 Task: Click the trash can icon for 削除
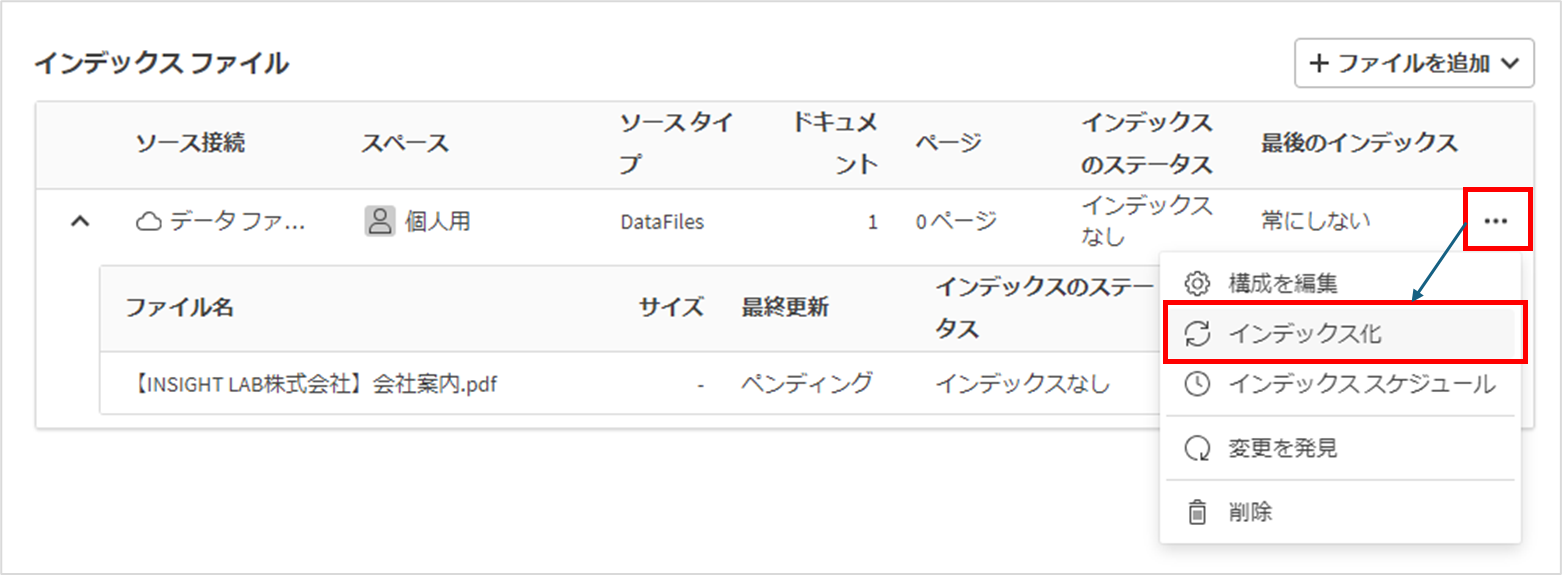pos(1197,512)
